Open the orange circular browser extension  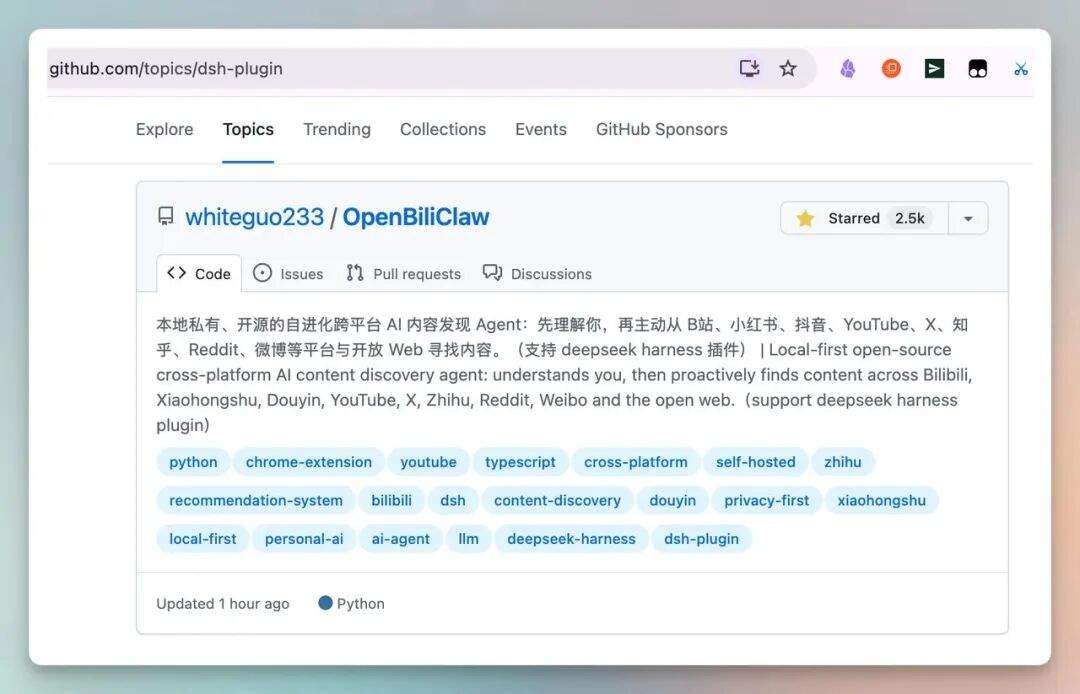[x=891, y=68]
